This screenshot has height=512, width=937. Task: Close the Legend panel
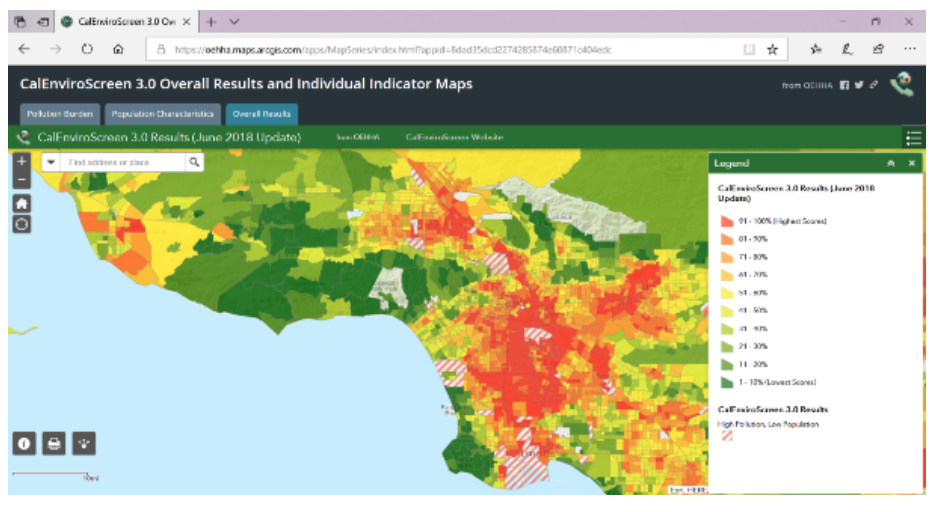point(911,163)
